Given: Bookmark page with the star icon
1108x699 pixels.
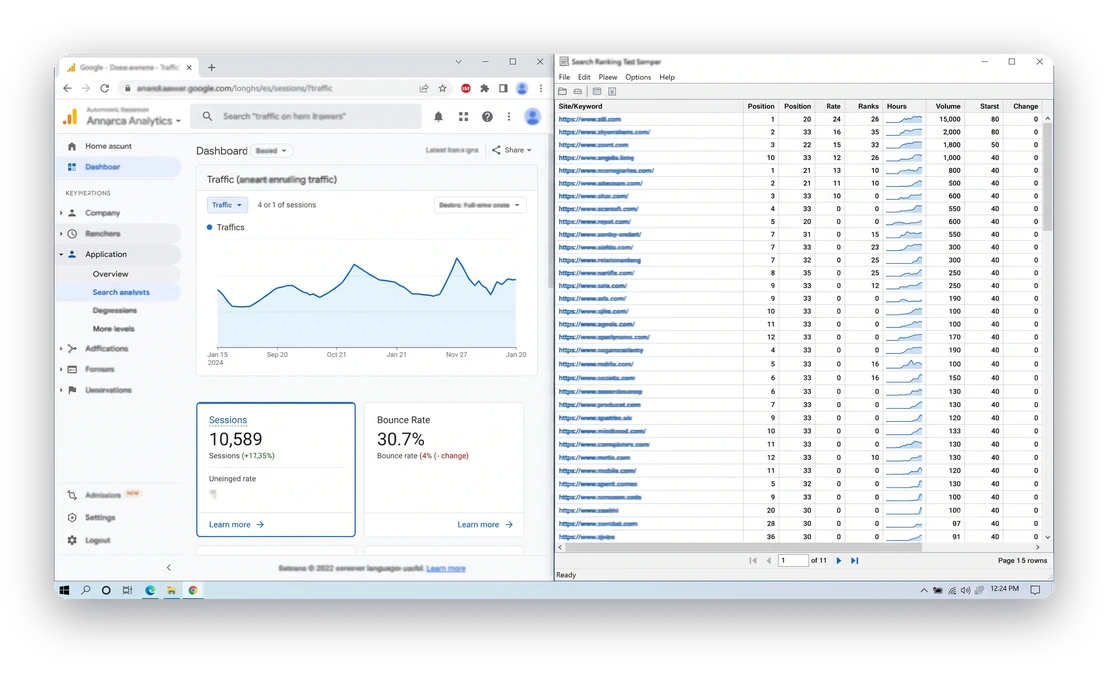Looking at the screenshot, I should pyautogui.click(x=442, y=88).
